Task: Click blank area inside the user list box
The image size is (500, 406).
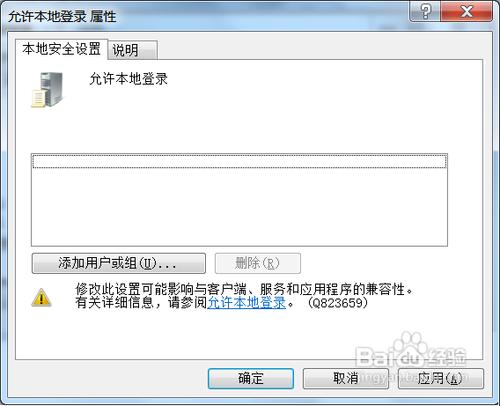Action: tap(239, 207)
